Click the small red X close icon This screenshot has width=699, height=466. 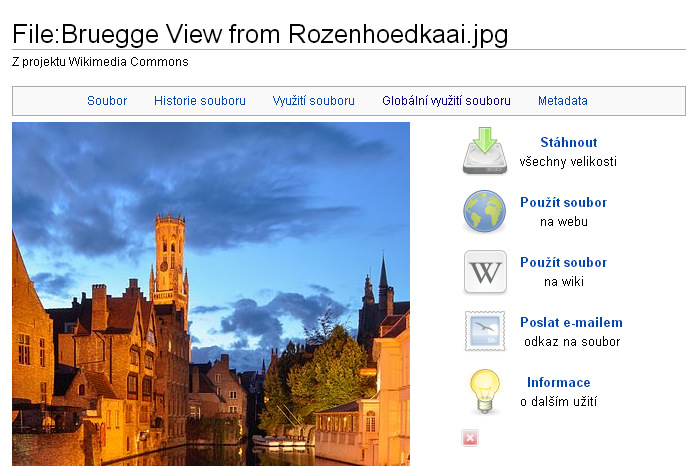coord(470,438)
